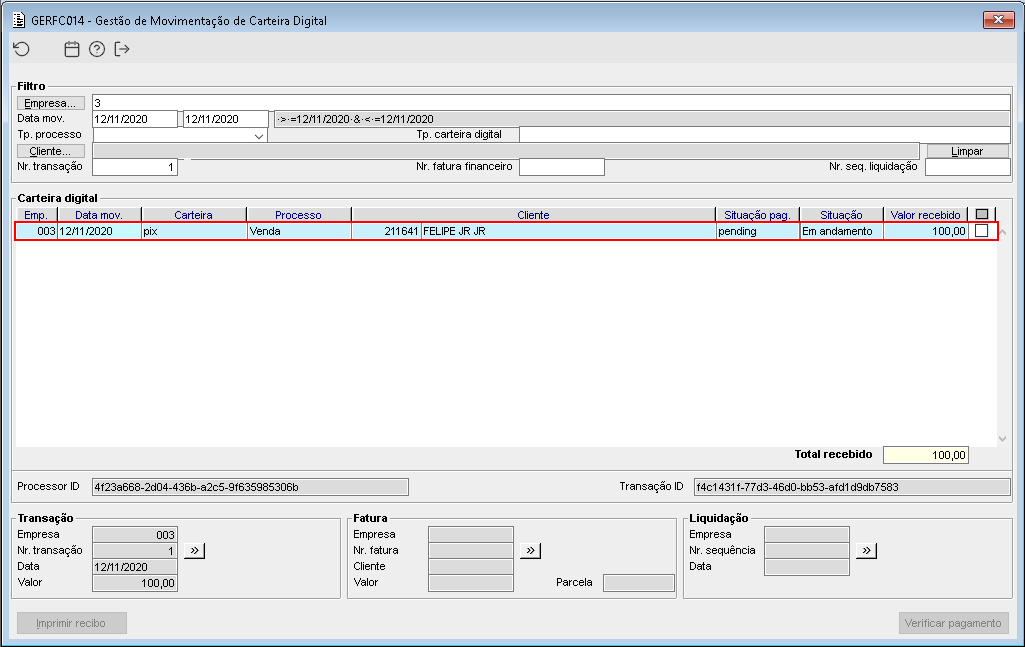Click the exit door toolbar icon
Viewport: 1025px width, 647px height.
tap(122, 49)
